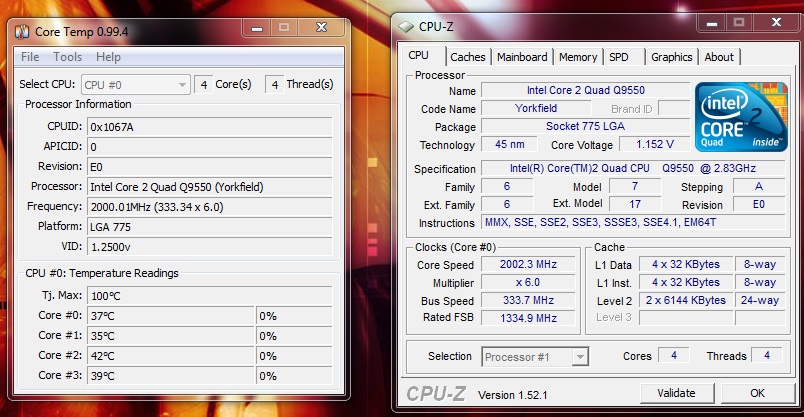Click the Instructions field MMX, SSE

click(633, 222)
